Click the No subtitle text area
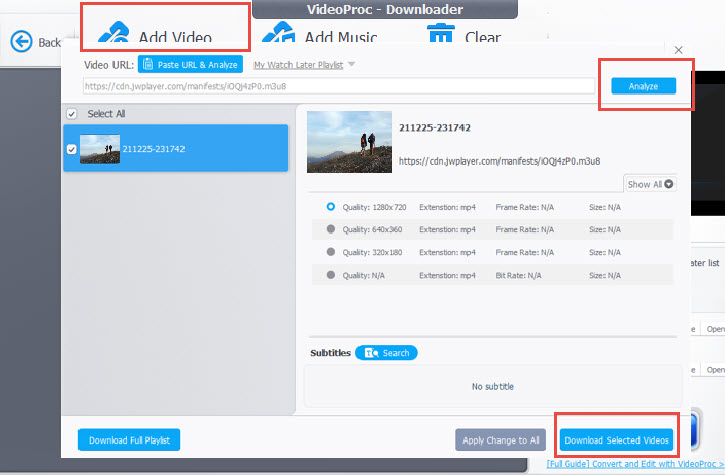This screenshot has height=475, width=725. point(493,387)
